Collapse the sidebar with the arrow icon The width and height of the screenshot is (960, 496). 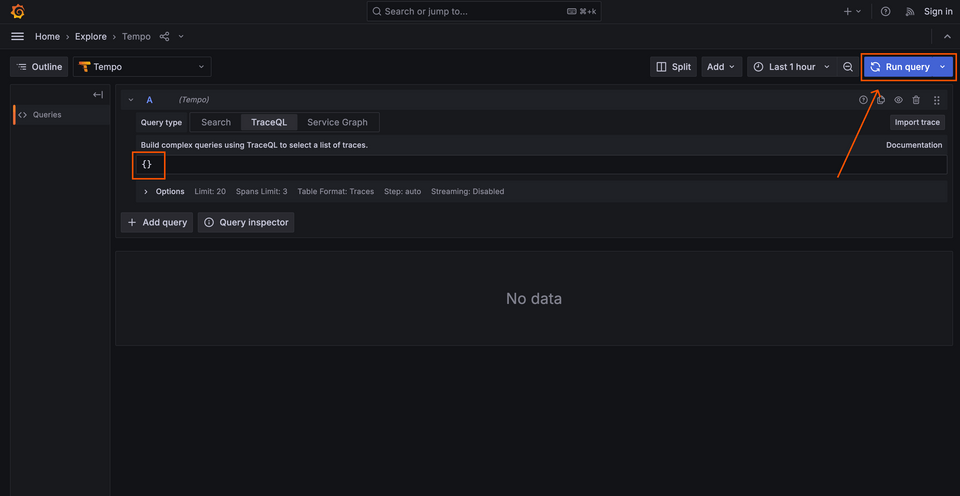coord(98,94)
